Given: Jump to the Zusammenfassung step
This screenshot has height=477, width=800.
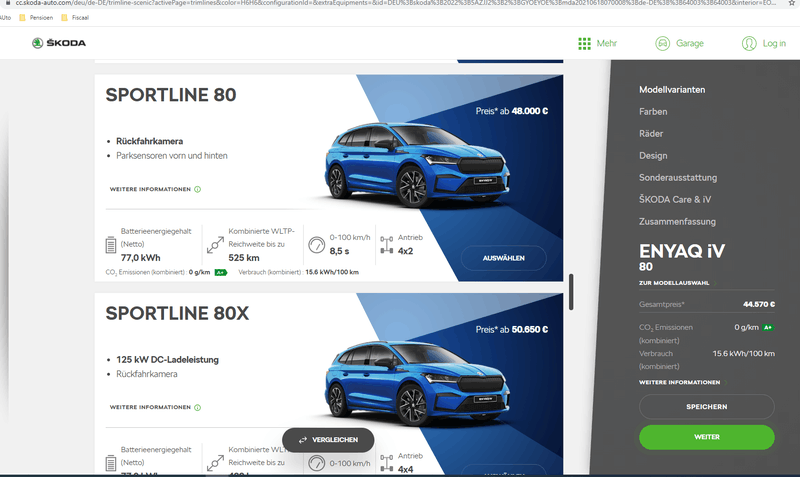Looking at the screenshot, I should click(677, 221).
